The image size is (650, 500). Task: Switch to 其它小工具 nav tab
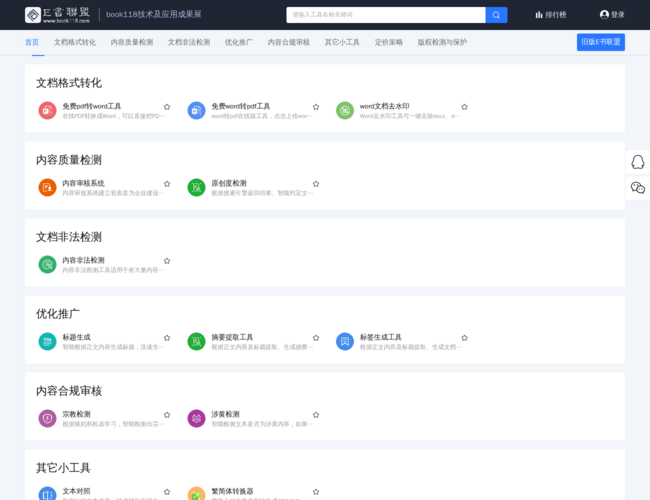[x=342, y=42]
